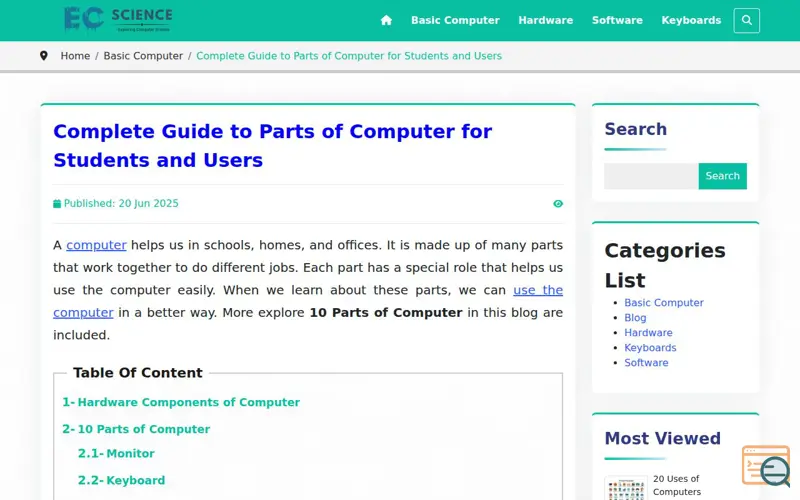Click the 'Most Viewed' heading
This screenshot has width=800, height=500.
(x=662, y=438)
